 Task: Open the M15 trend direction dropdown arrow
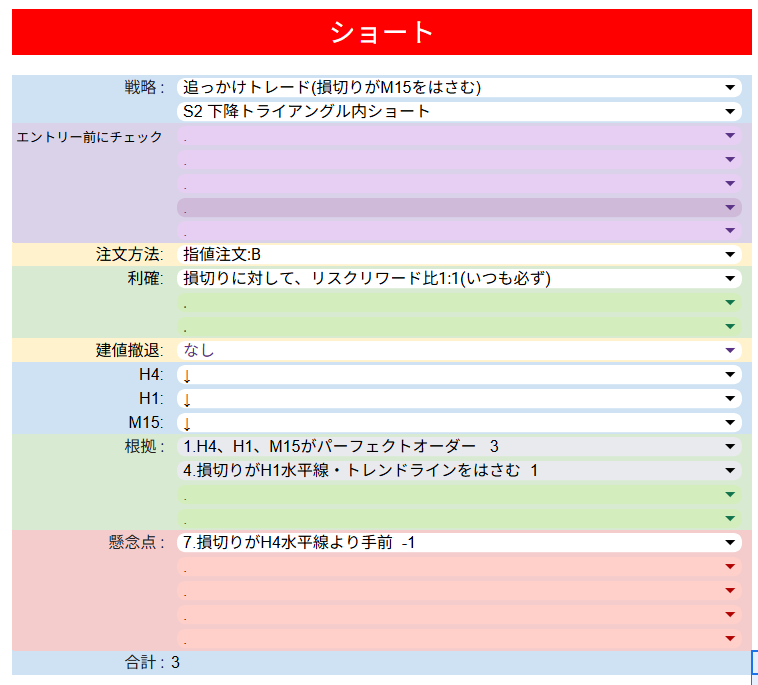[729, 423]
